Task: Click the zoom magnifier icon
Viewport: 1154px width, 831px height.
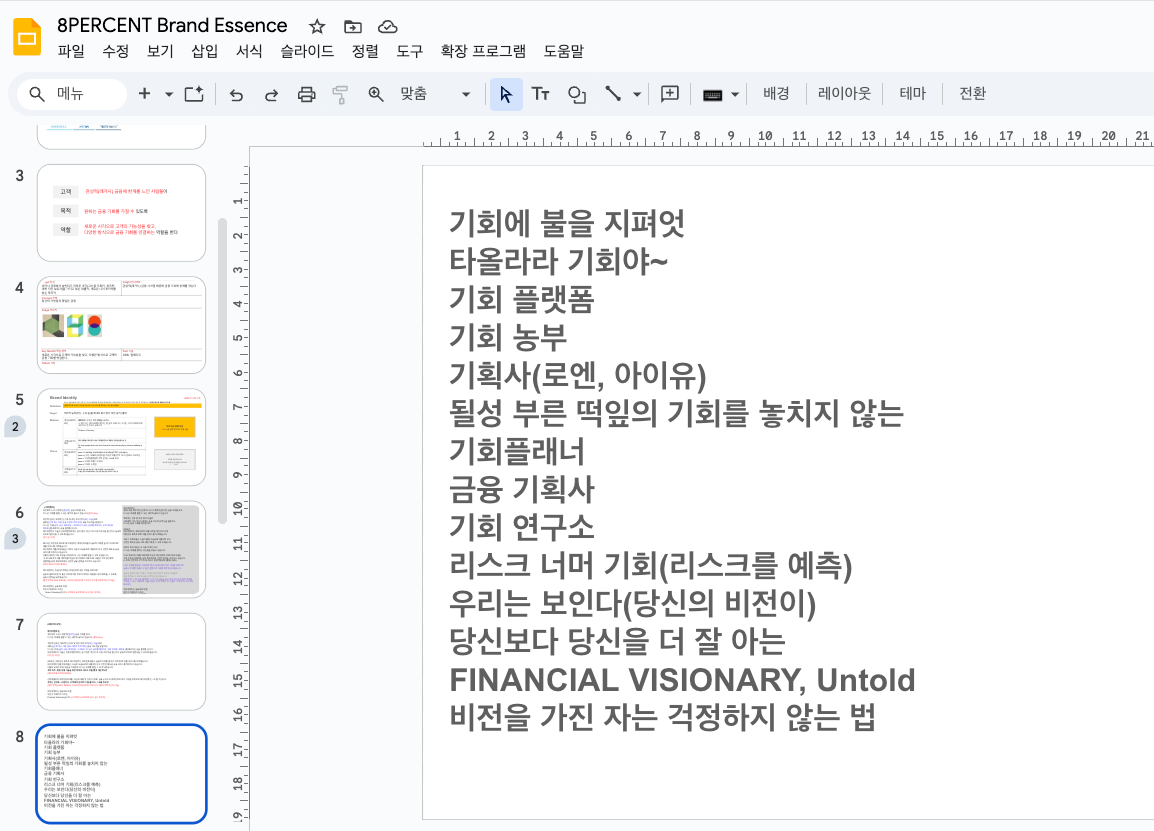Action: pos(376,94)
